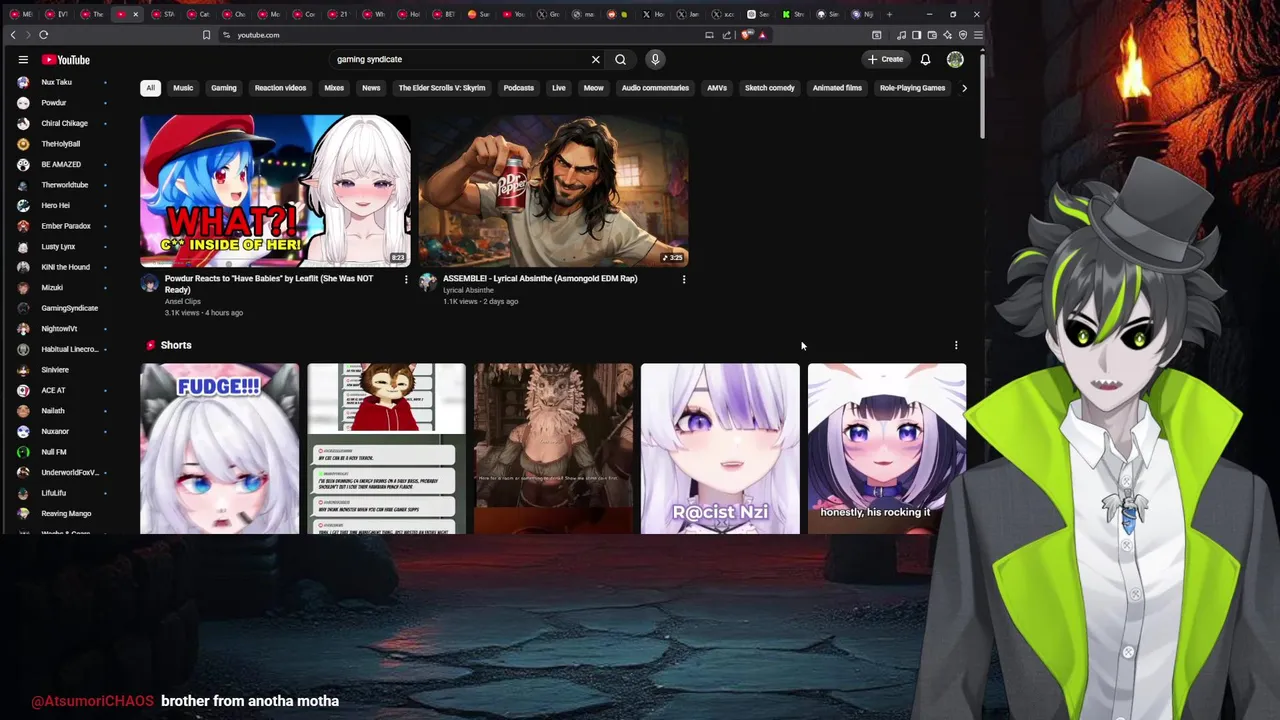Screen dimensions: 1280x720
Task: Close the active YouTube tab
Action: [x=135, y=14]
